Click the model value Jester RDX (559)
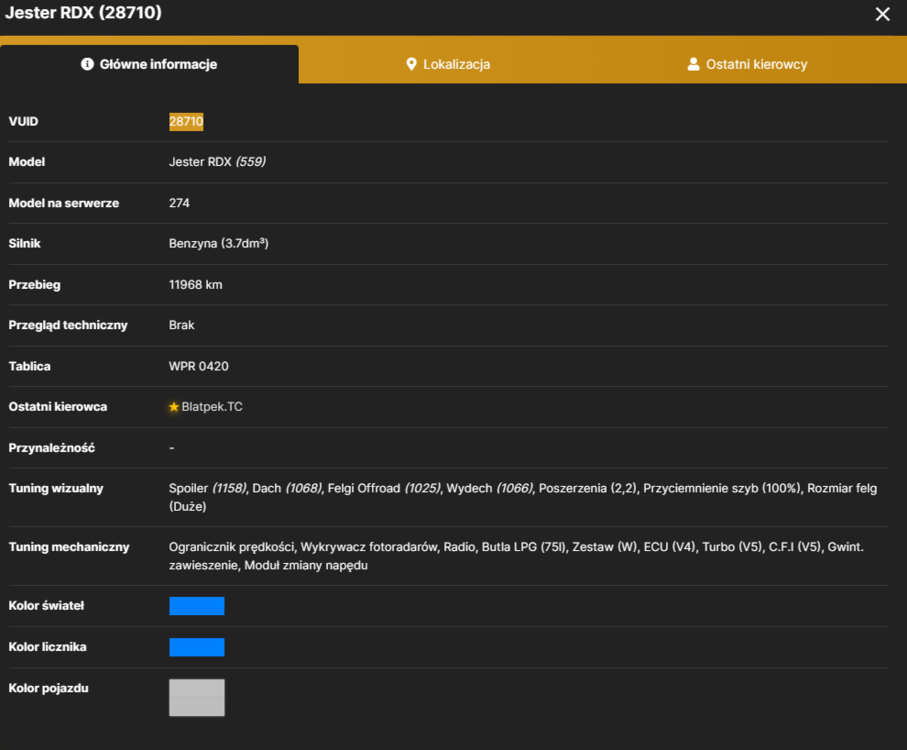This screenshot has height=750, width=907. point(217,162)
